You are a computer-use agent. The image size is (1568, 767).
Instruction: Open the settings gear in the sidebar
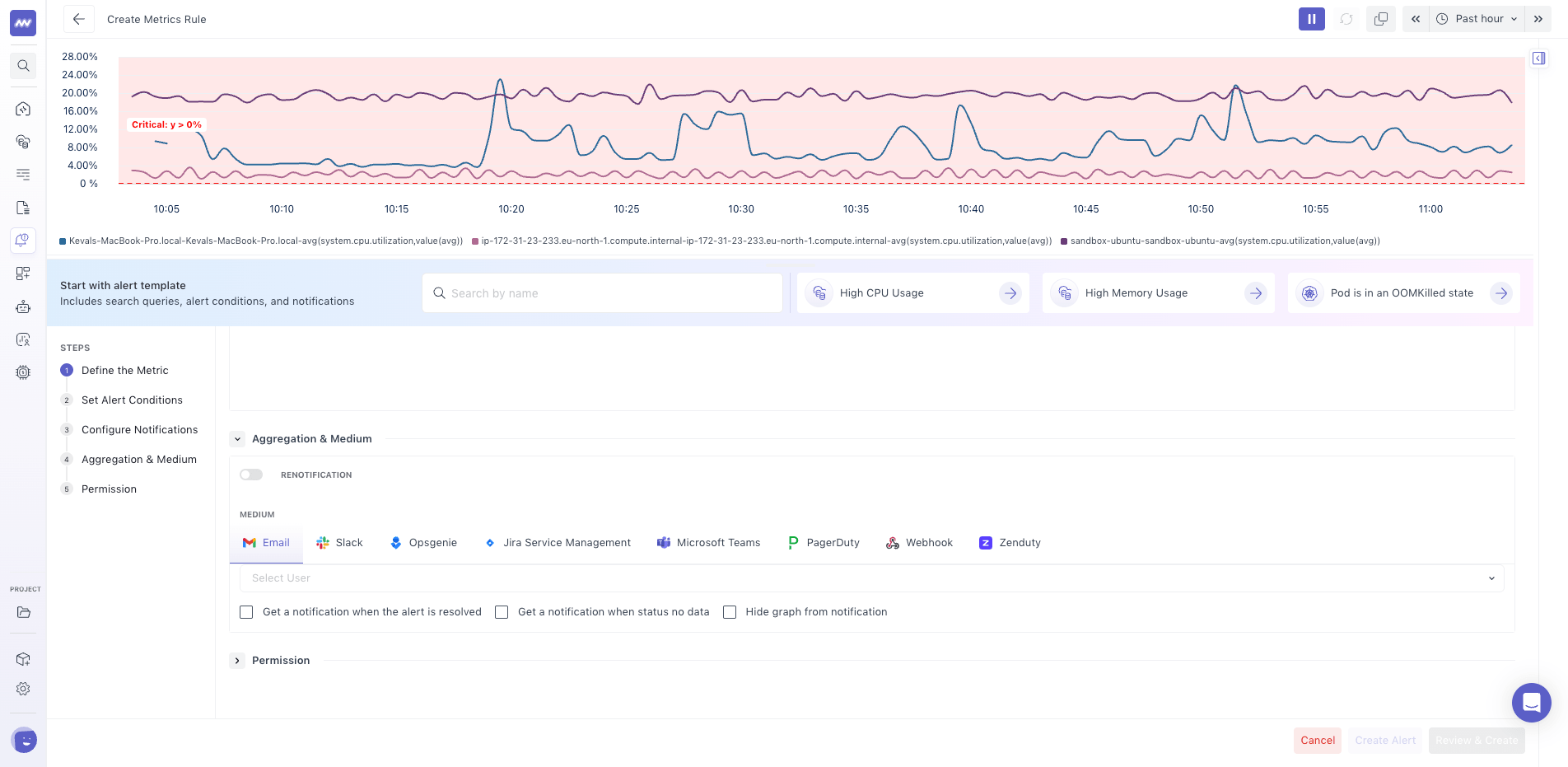tap(23, 689)
